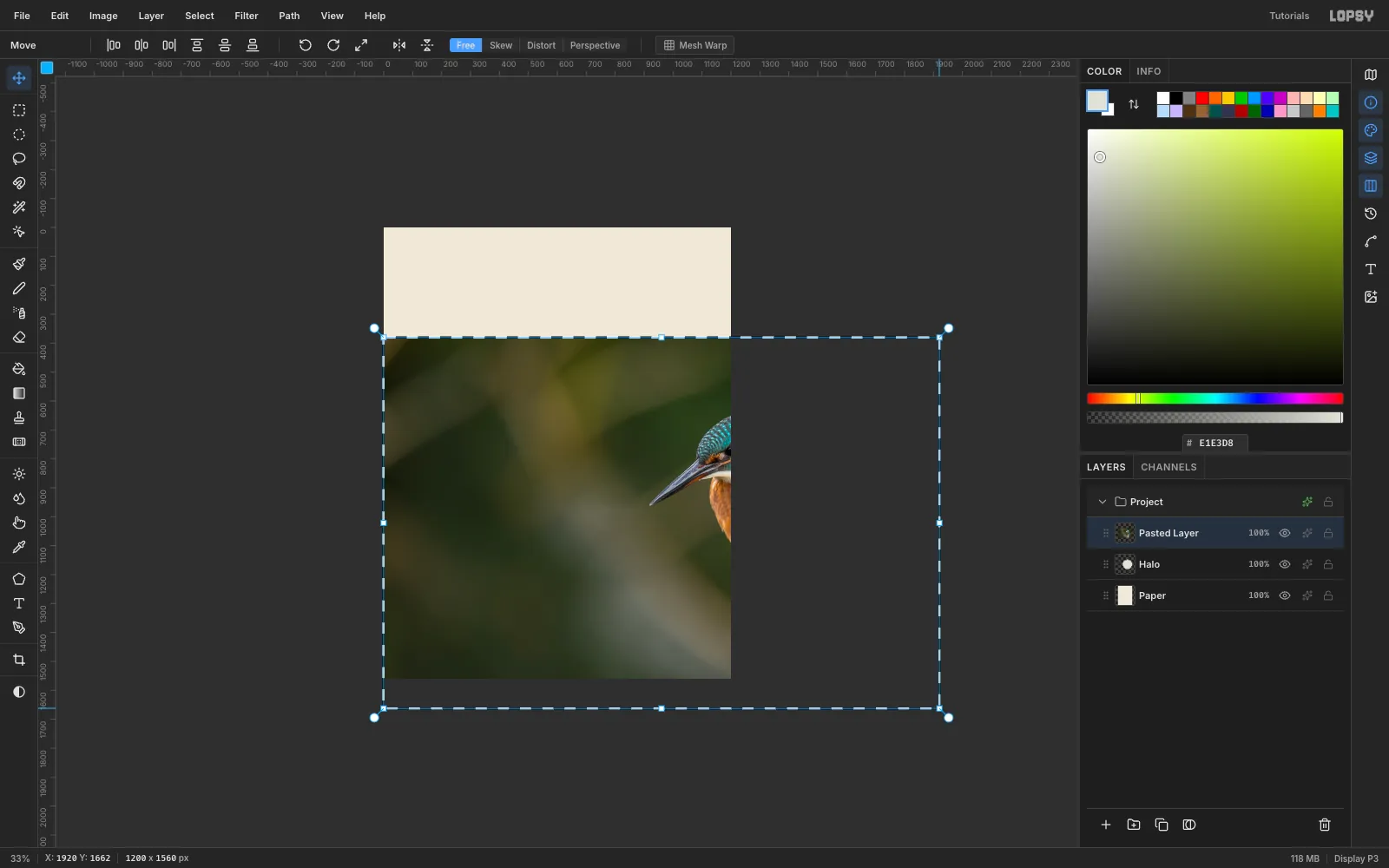The width and height of the screenshot is (1389, 868).
Task: Hide the Pasted Layer
Action: coord(1285,533)
